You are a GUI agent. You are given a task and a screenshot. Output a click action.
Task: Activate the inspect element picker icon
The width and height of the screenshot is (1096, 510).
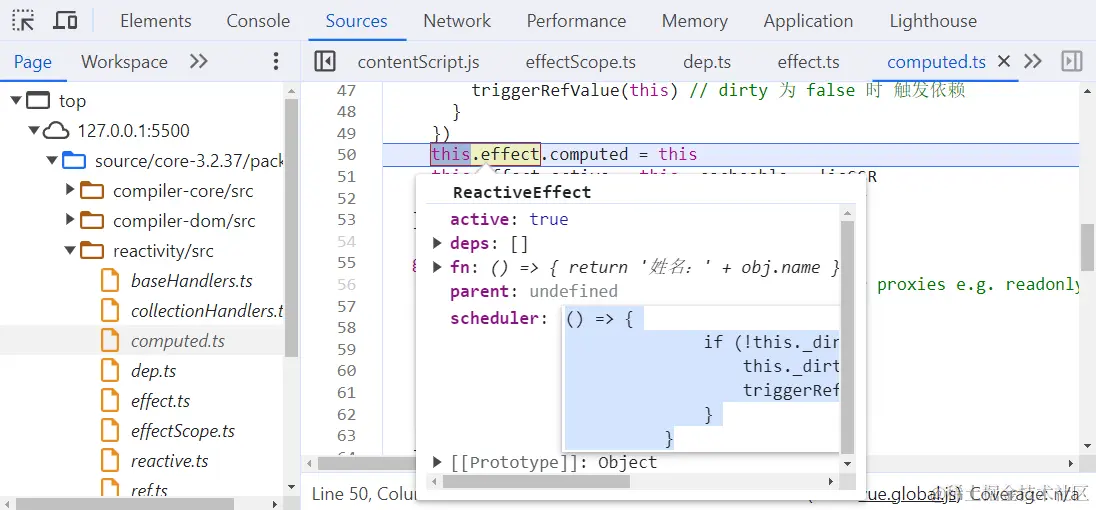tap(23, 21)
